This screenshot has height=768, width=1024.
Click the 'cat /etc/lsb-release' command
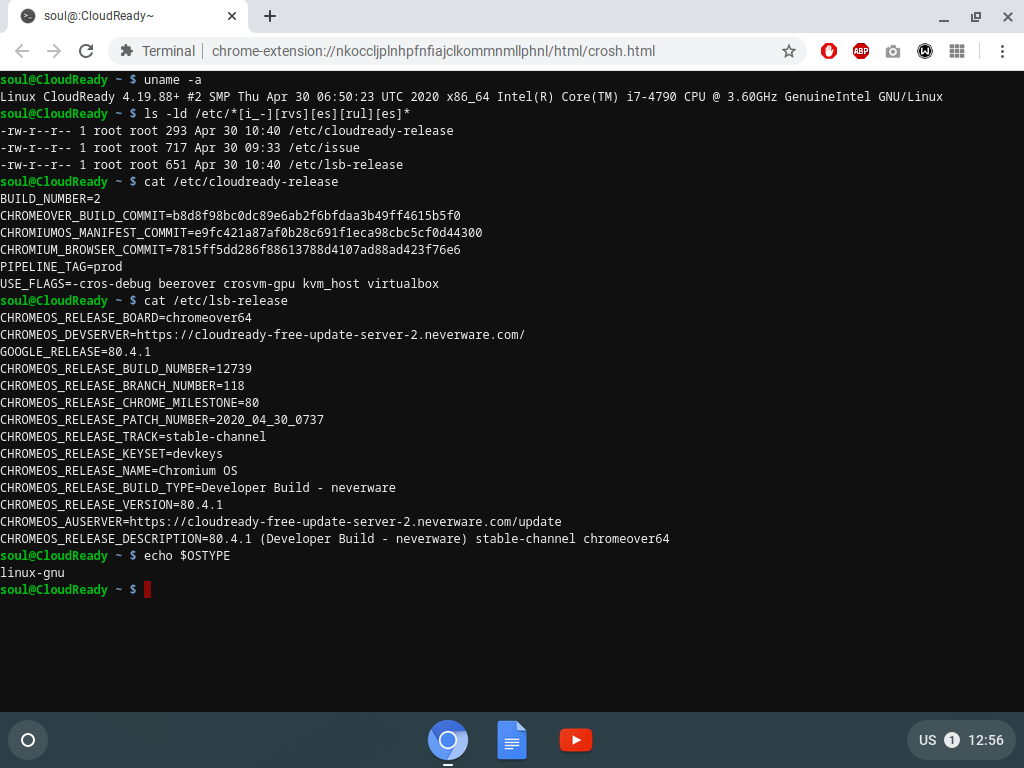(x=216, y=300)
